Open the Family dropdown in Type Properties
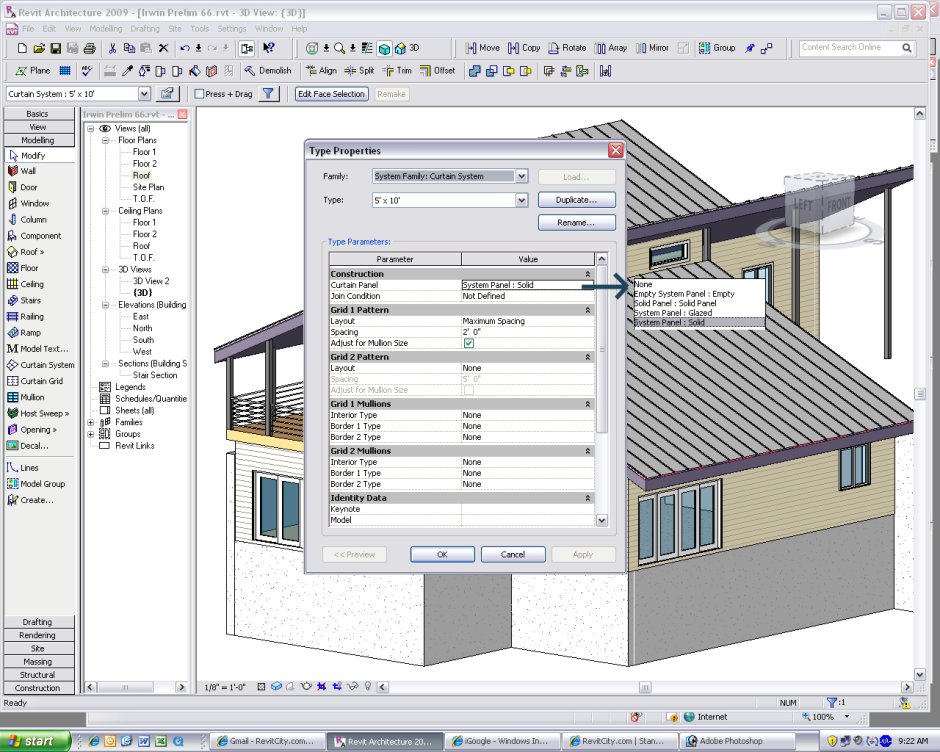The width and height of the screenshot is (940, 752). pos(522,176)
